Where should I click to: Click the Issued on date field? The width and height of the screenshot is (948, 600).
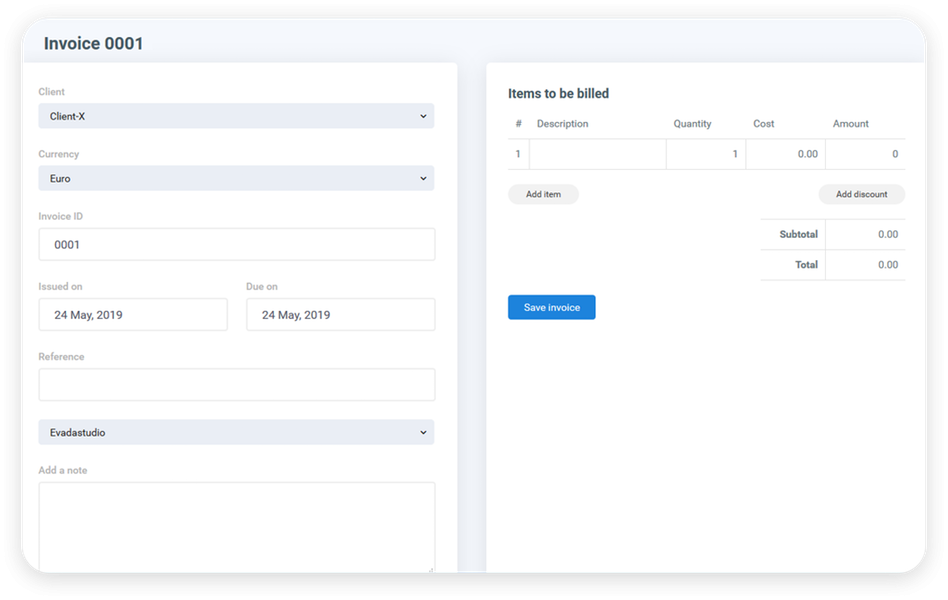[x=133, y=314]
